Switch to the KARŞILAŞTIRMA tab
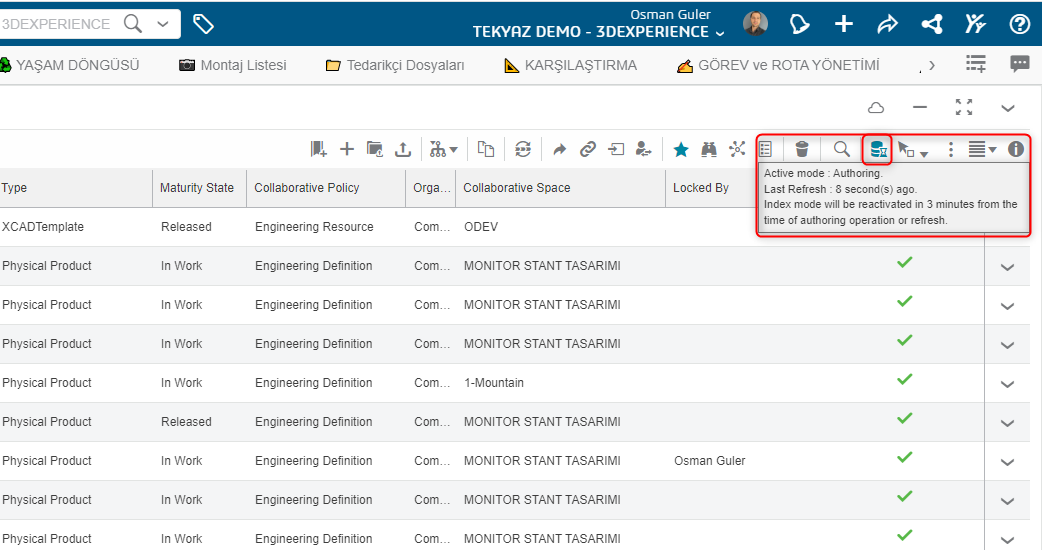The height and width of the screenshot is (550, 1042). (571, 65)
